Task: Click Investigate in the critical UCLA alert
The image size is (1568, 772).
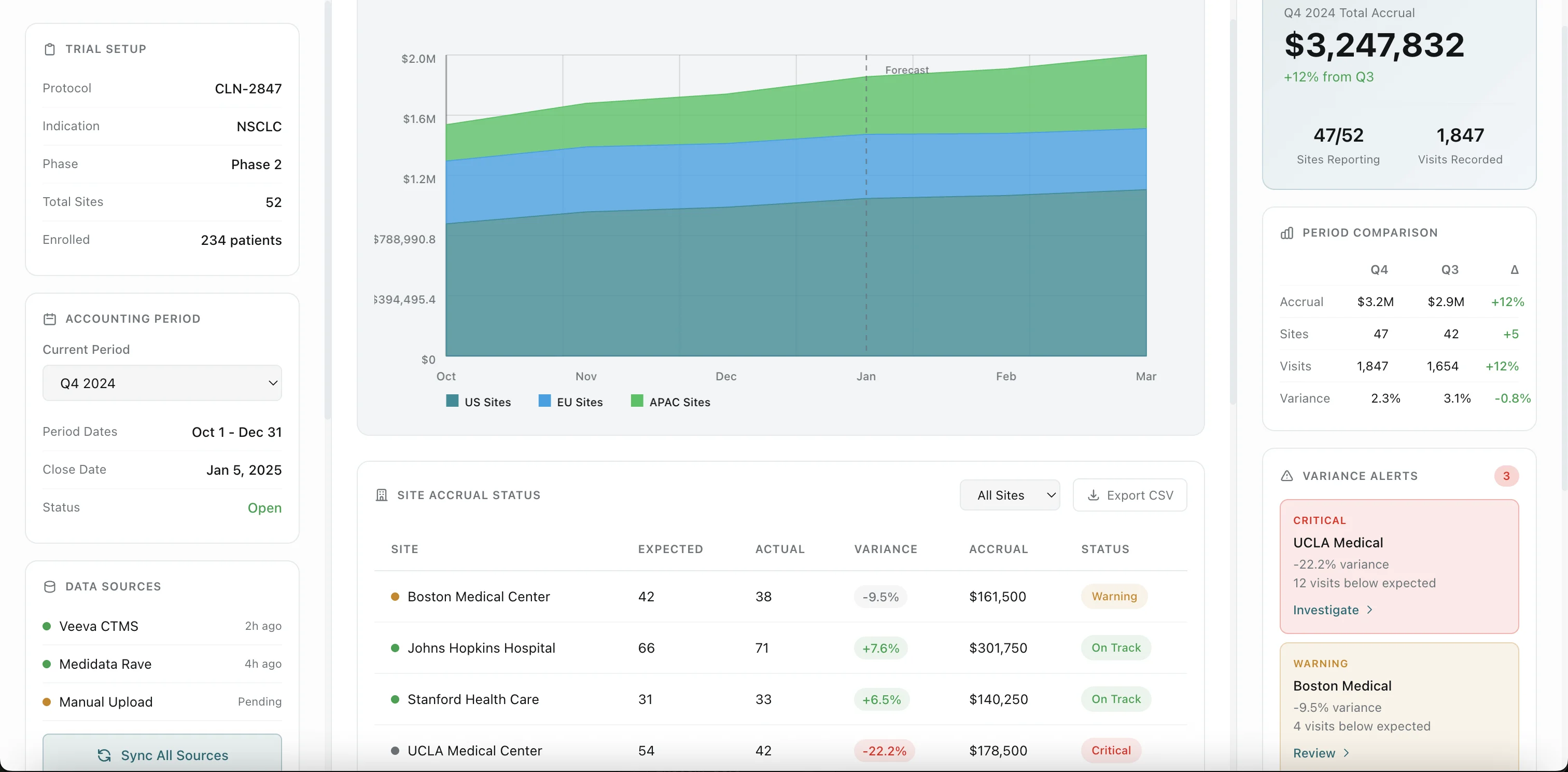Action: pos(1326,610)
